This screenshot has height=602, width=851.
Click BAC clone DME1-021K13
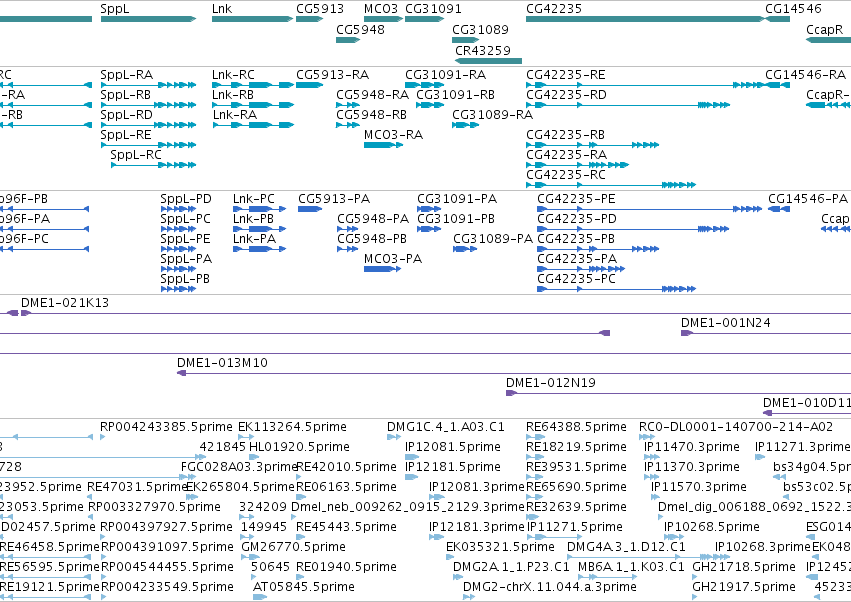[65, 303]
